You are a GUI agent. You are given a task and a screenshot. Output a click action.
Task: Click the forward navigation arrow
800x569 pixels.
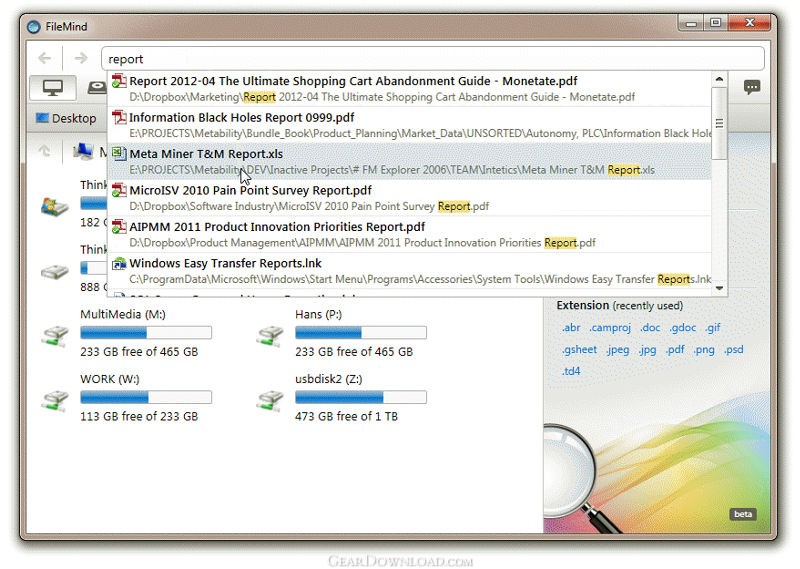(x=81, y=58)
